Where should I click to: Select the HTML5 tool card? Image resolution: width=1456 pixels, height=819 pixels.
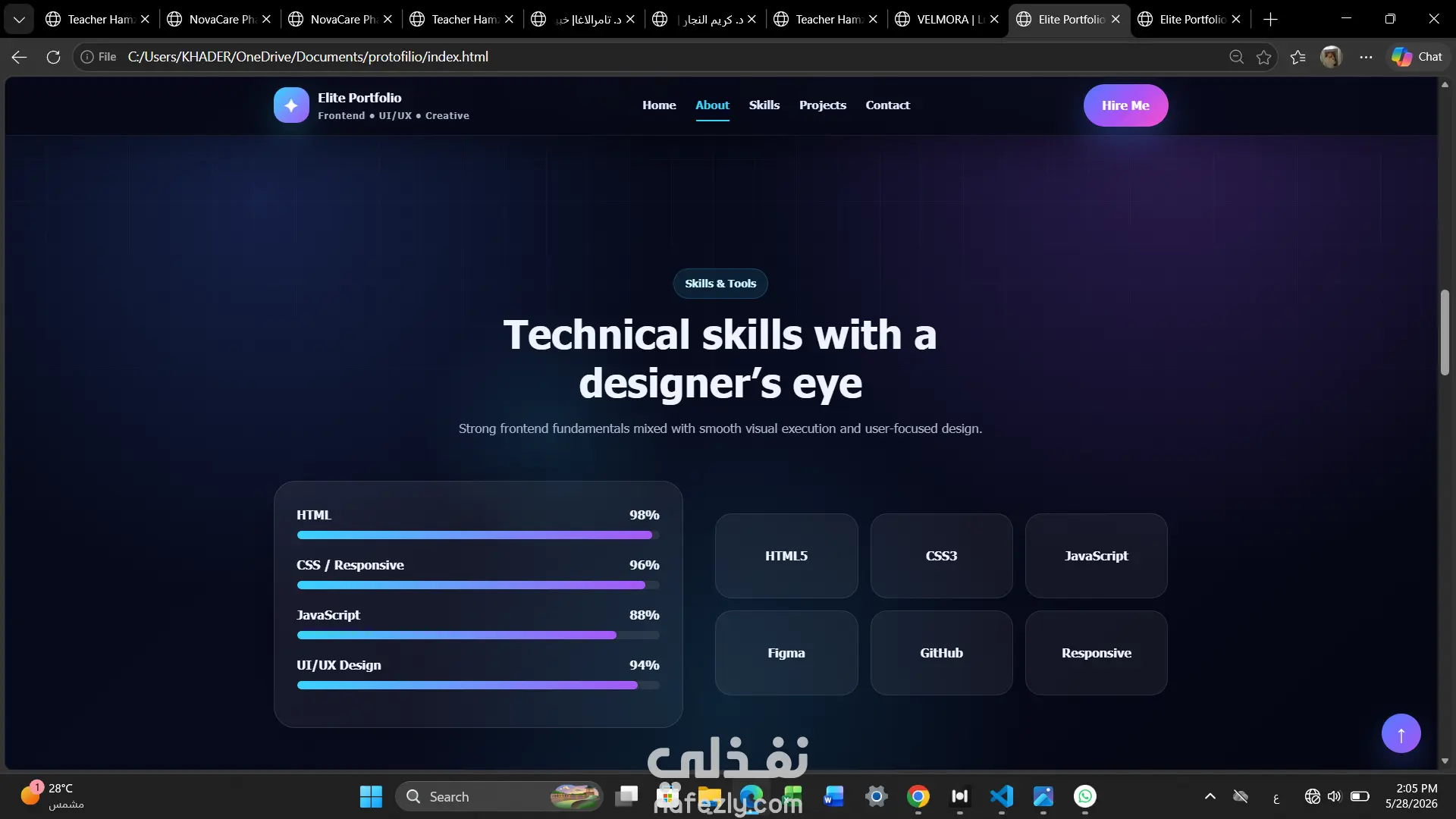coord(786,556)
